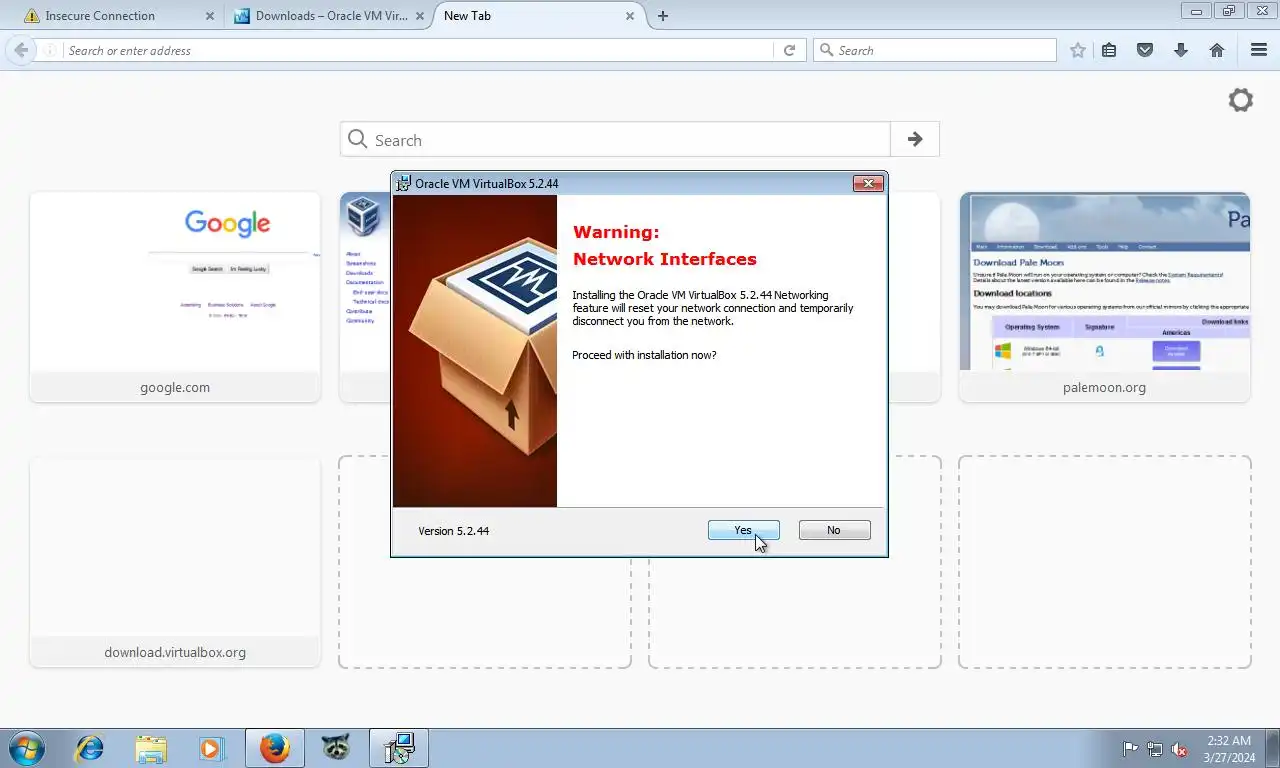Click the browser back arrow button
The width and height of the screenshot is (1280, 768).
[21, 50]
